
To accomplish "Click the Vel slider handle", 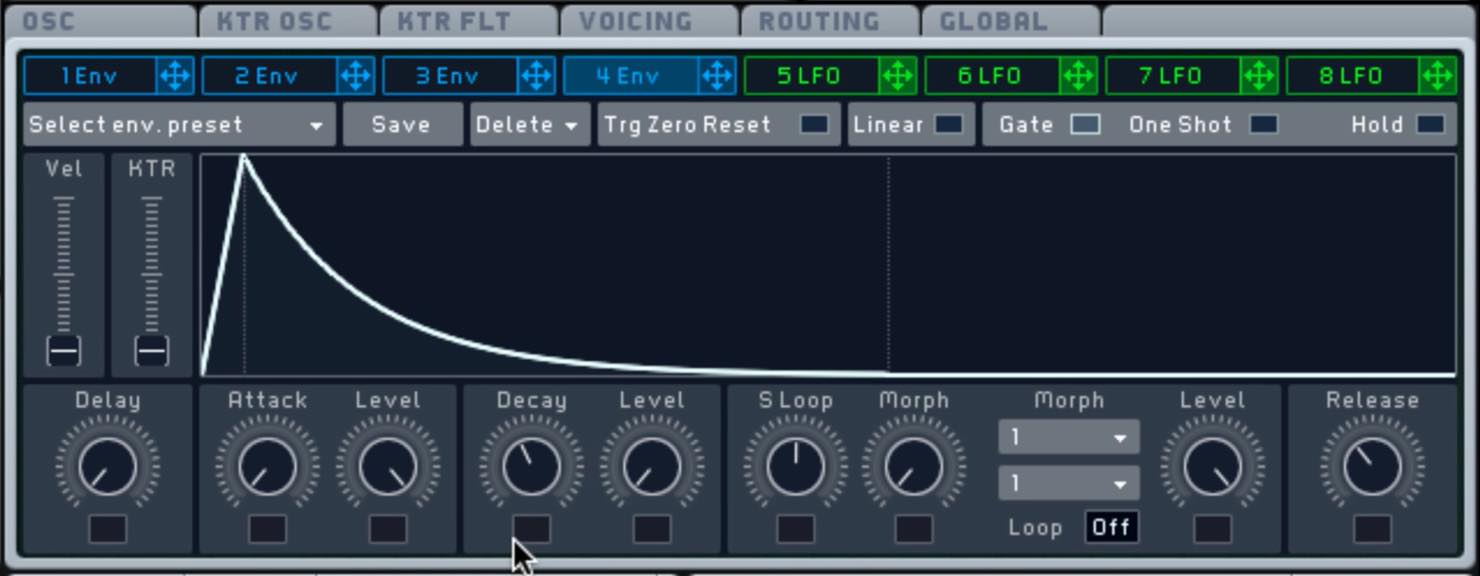I will (x=64, y=351).
